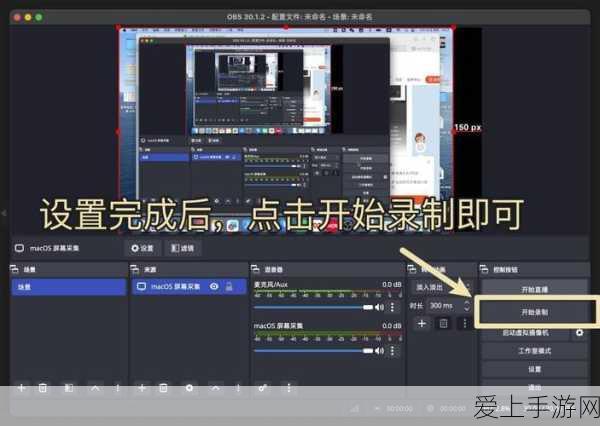The height and width of the screenshot is (426, 600).
Task: Undock the 来源 panel with its header icon
Action: [135, 269]
